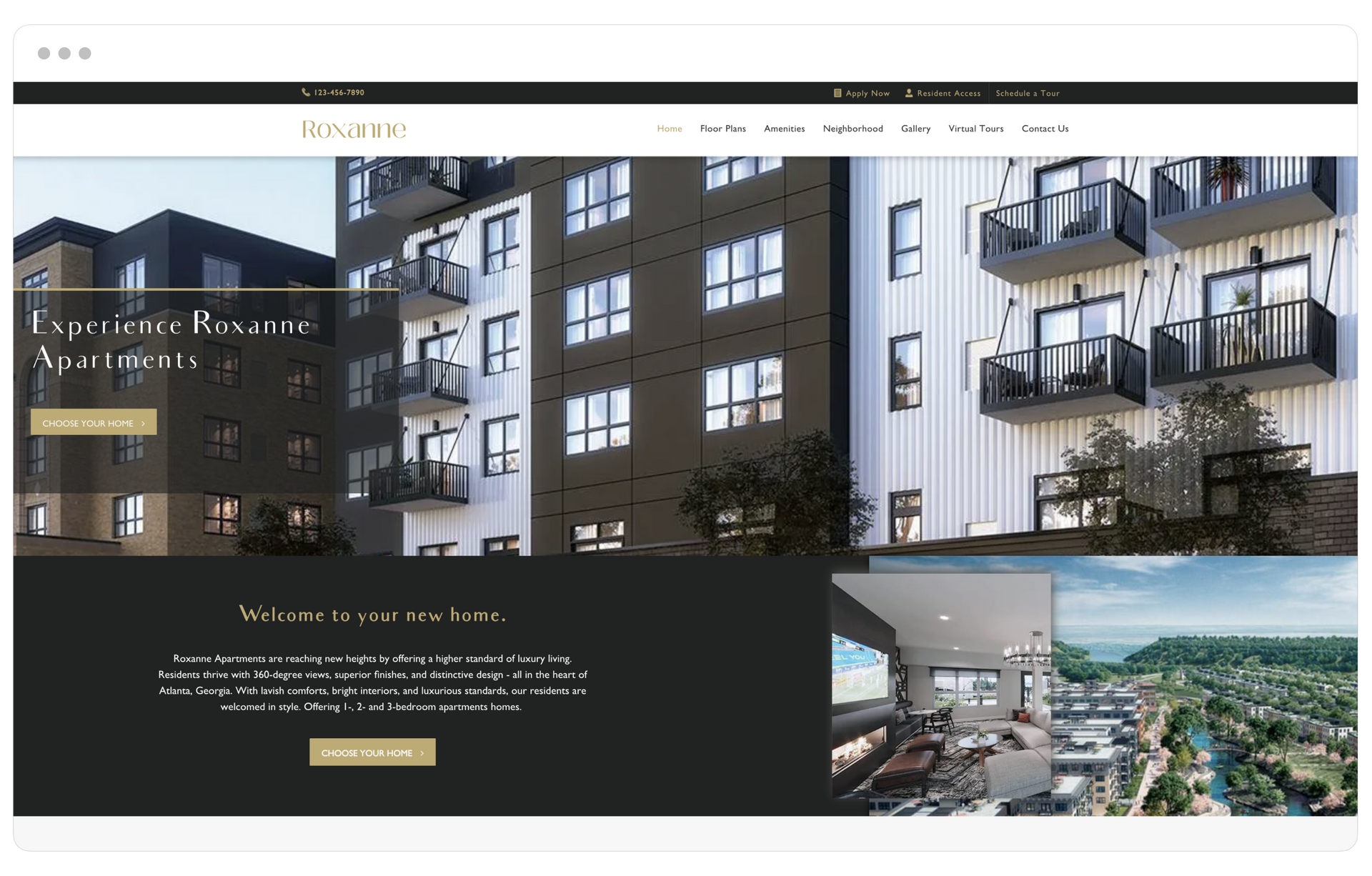The image size is (1372, 876).
Task: Toggle the Home navigation active state
Action: tap(668, 128)
